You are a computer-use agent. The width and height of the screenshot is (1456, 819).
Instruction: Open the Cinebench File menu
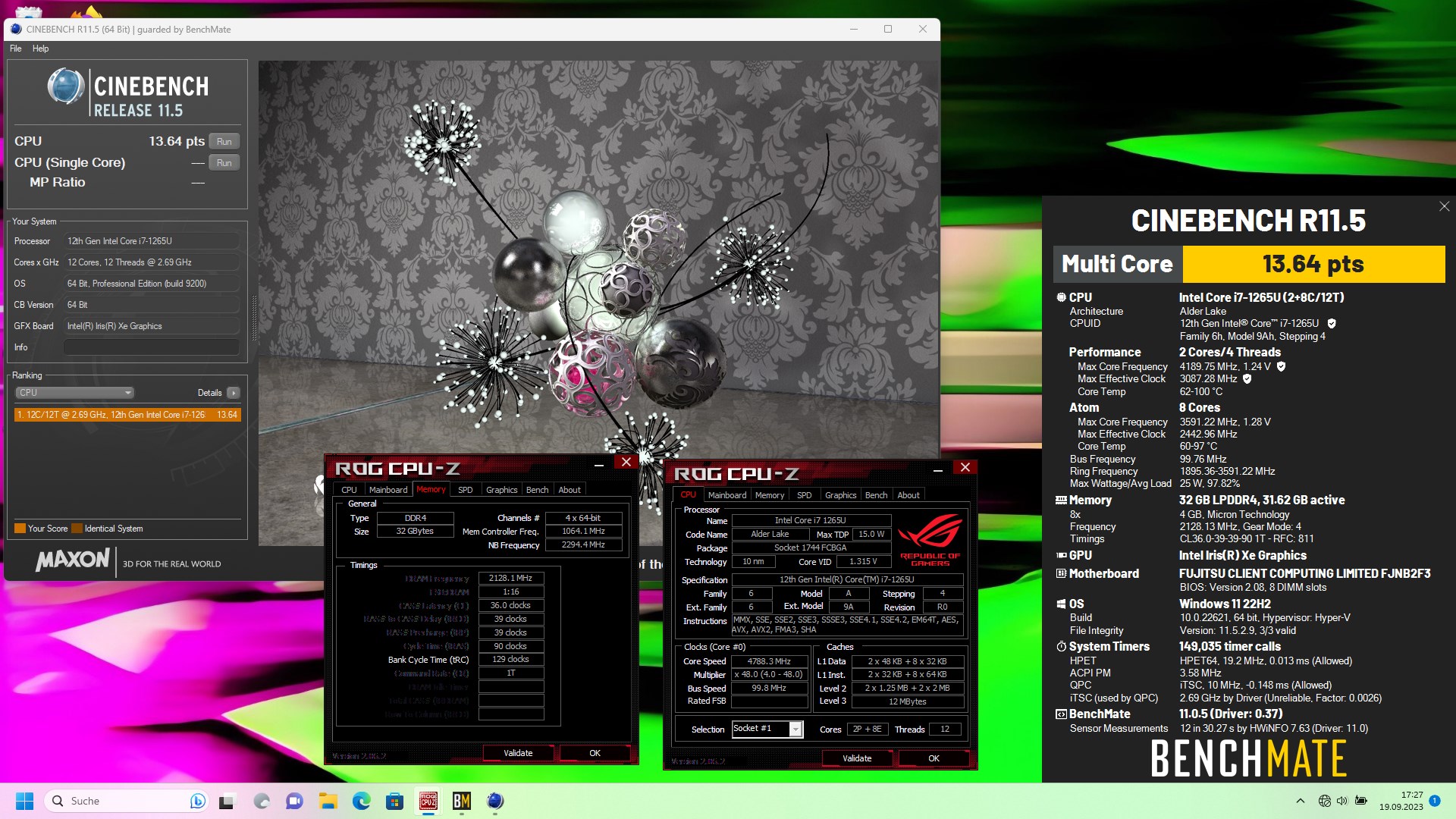pos(16,49)
